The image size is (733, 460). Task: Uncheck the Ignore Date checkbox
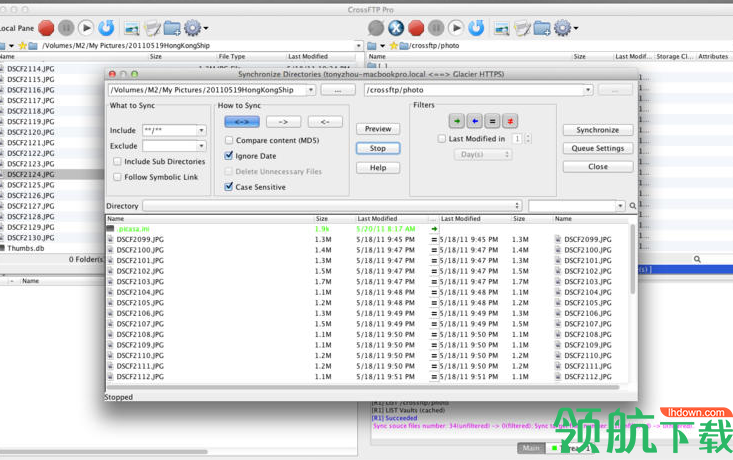tap(229, 156)
